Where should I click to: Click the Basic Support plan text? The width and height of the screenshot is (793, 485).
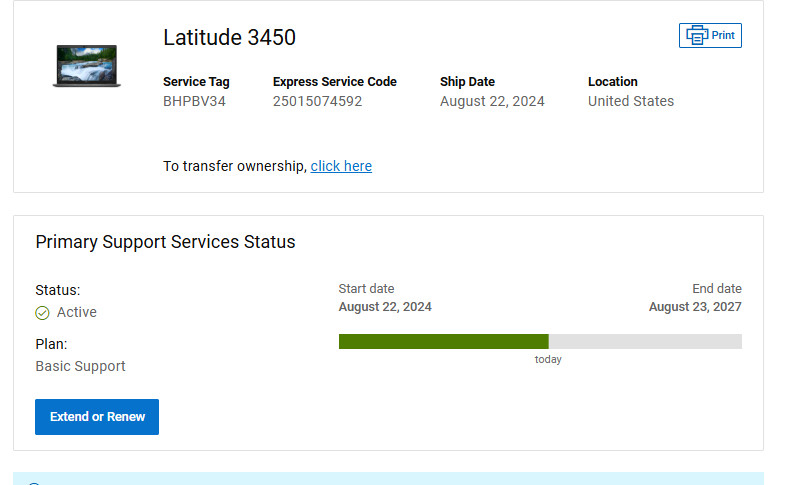tap(80, 366)
